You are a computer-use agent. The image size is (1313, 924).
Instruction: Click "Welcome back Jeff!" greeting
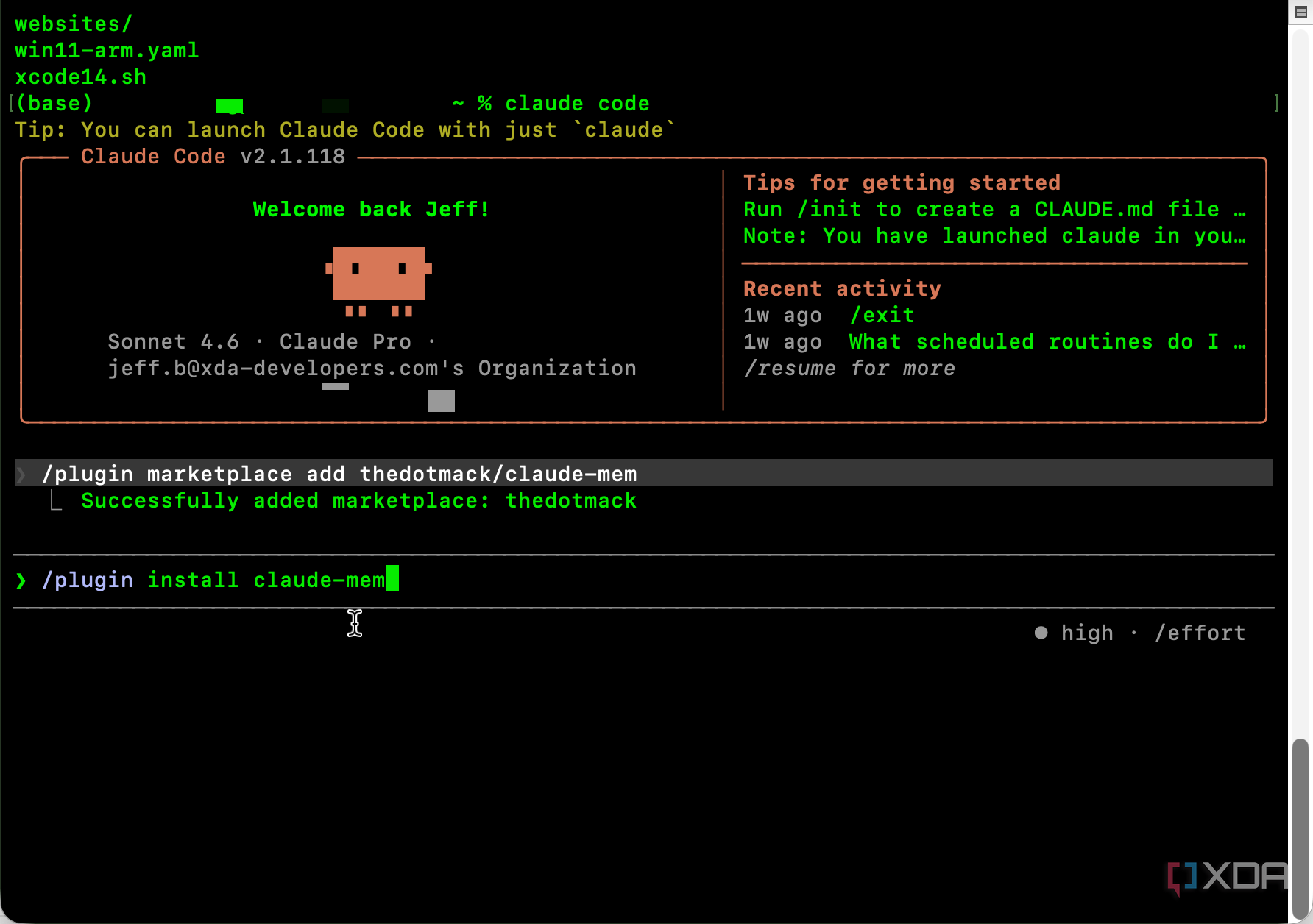click(372, 210)
